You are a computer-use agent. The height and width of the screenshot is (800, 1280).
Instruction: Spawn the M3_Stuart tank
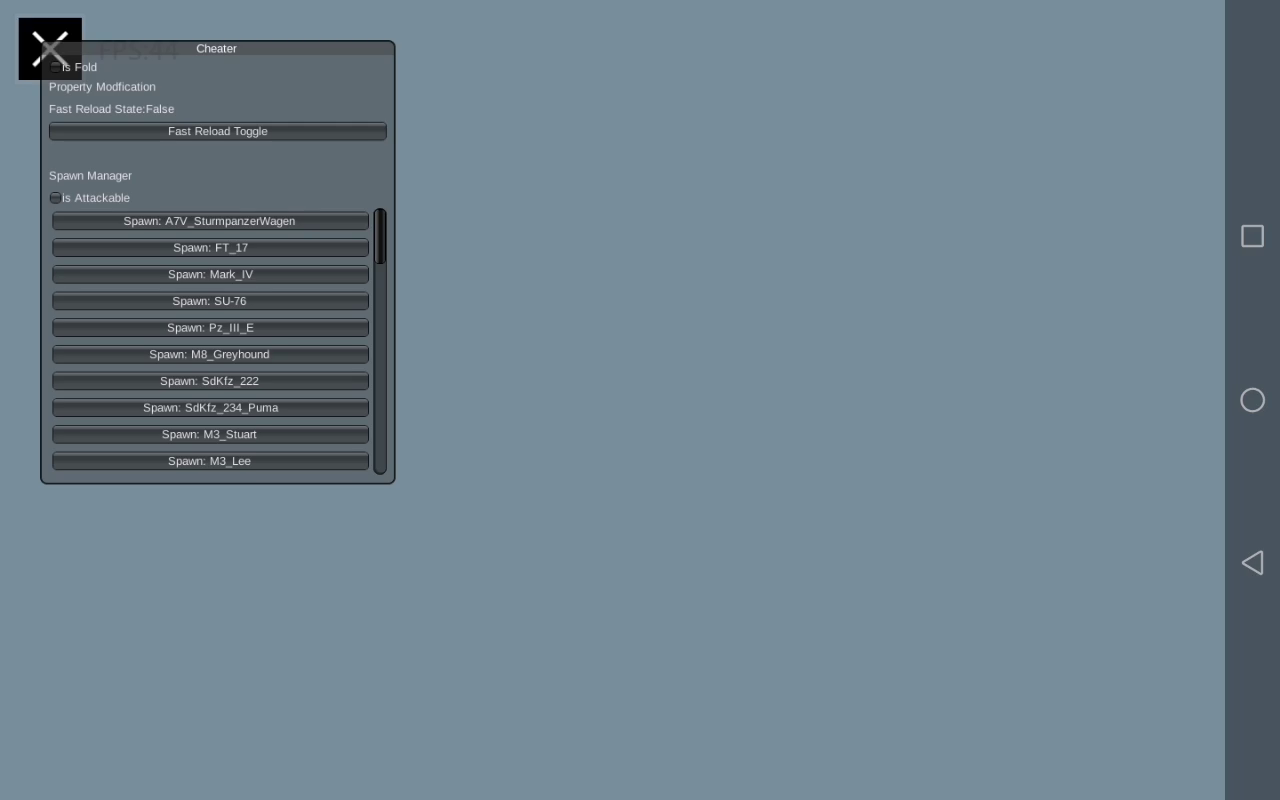click(x=210, y=434)
